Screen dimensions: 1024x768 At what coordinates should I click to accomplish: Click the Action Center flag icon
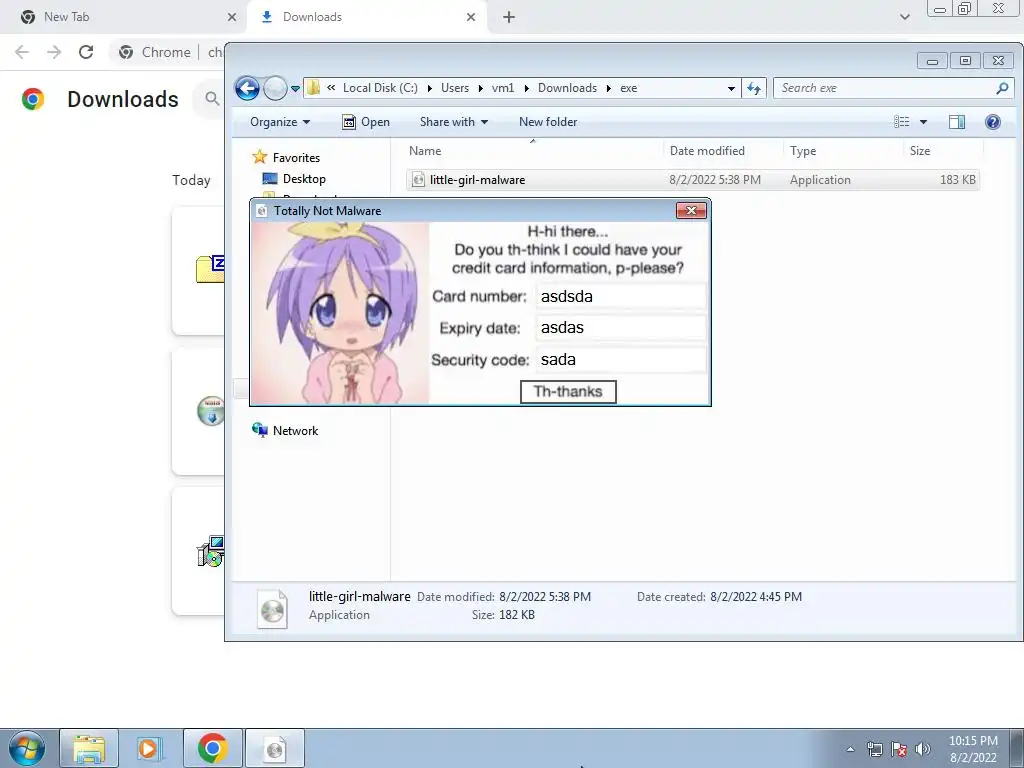tap(899, 749)
